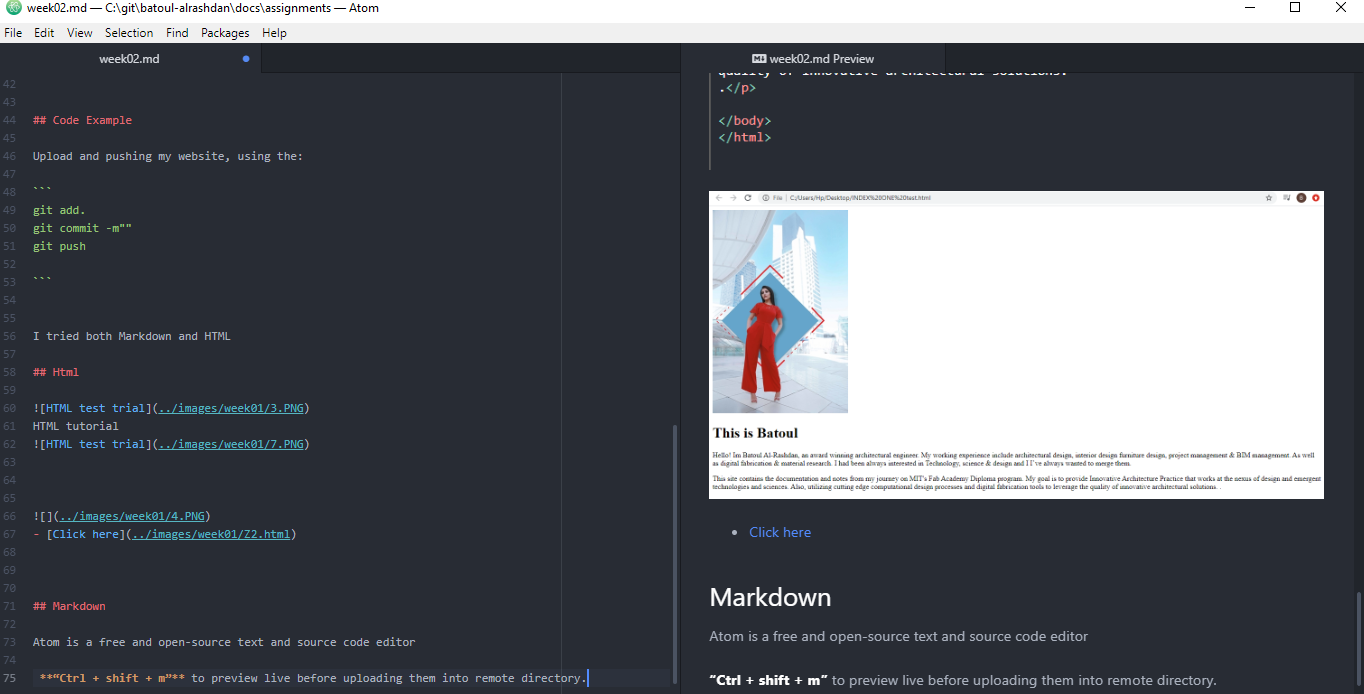Follow the ../images/week01/7.PNG link in editor
Viewport: 1364px width, 694px height.
pyautogui.click(x=231, y=444)
